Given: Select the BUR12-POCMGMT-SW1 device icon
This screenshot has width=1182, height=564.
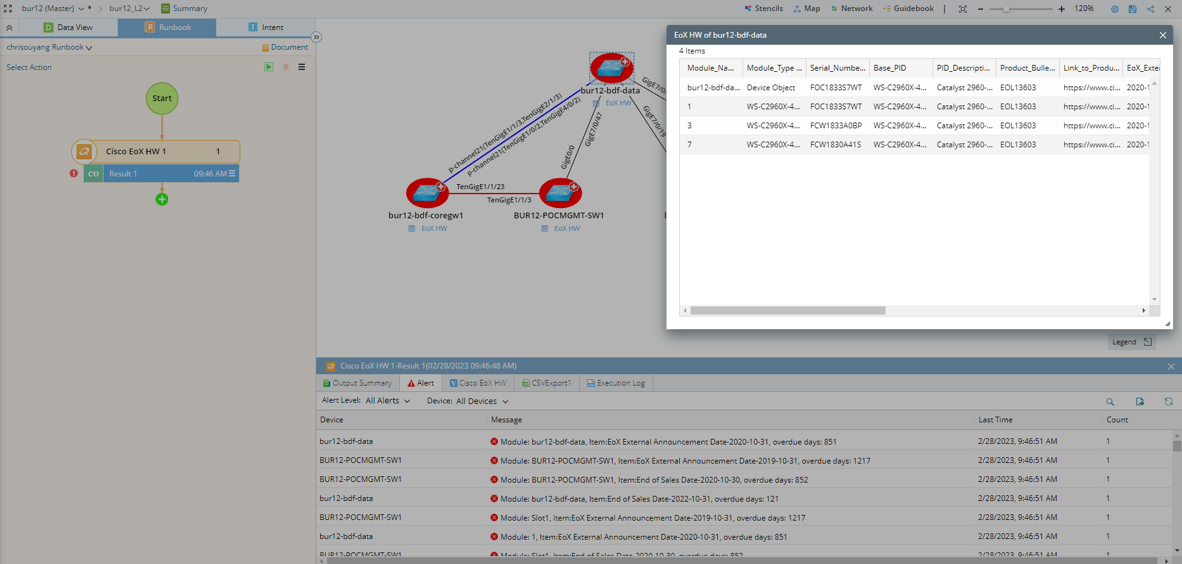Looking at the screenshot, I should (559, 193).
